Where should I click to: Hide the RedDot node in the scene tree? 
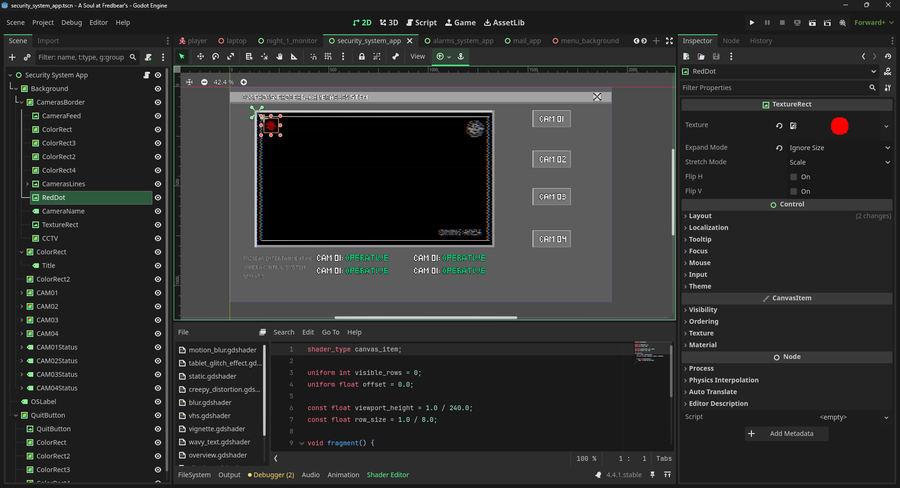pyautogui.click(x=158, y=198)
